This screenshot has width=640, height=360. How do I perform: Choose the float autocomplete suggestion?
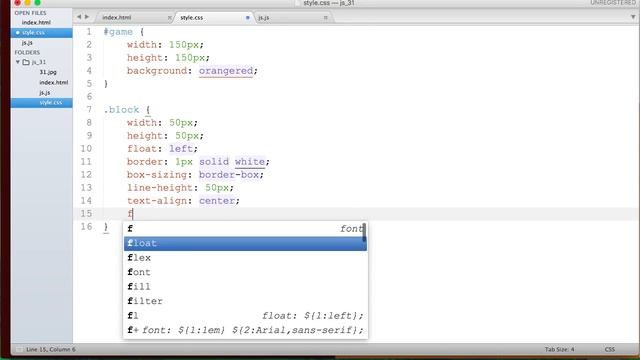245,243
